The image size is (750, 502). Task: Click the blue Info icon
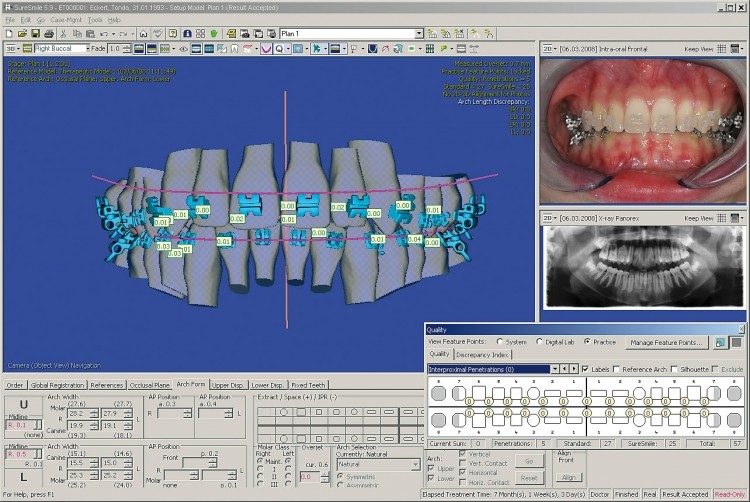[x=188, y=33]
